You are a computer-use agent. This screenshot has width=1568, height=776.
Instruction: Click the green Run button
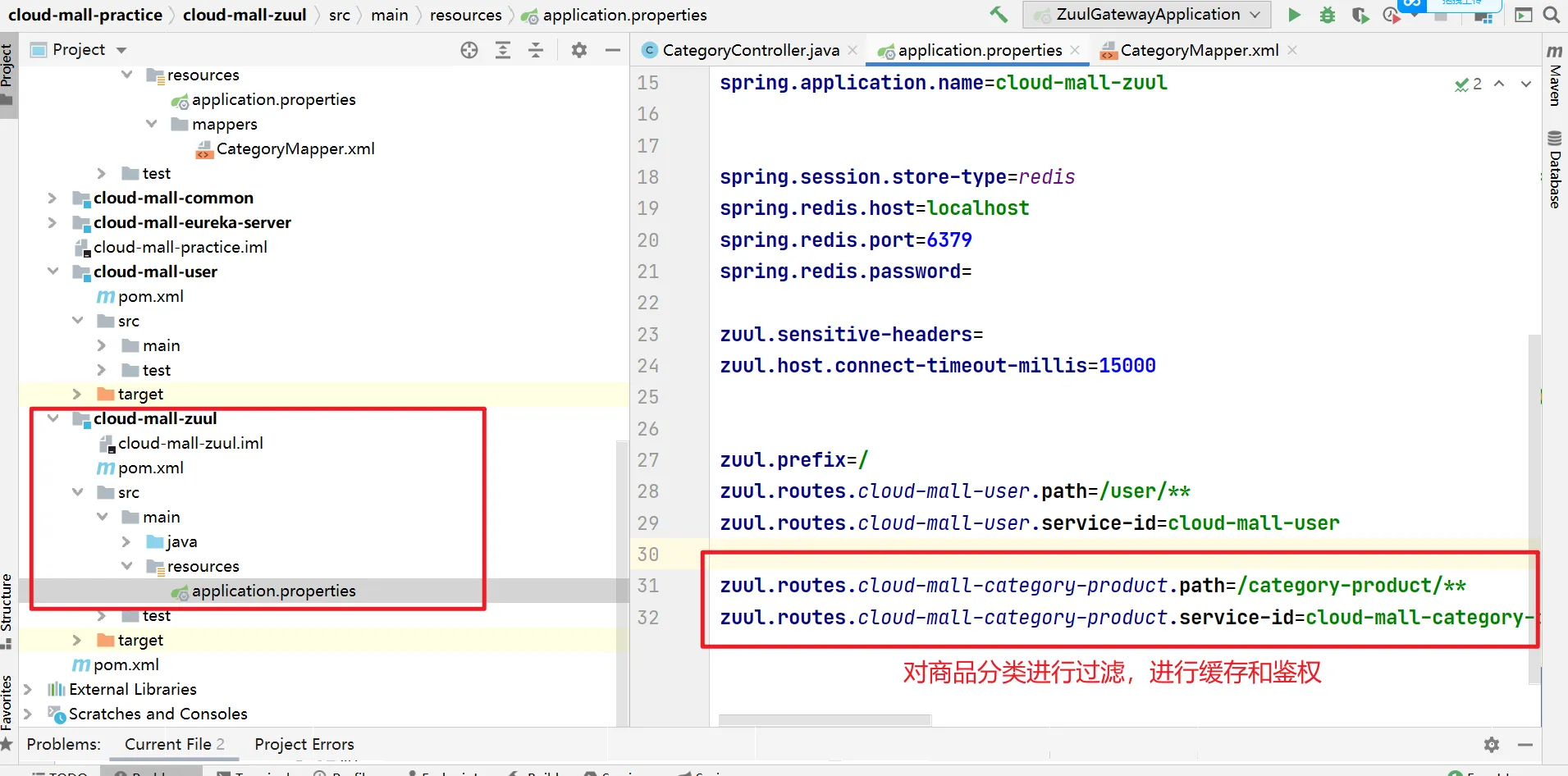1294,15
